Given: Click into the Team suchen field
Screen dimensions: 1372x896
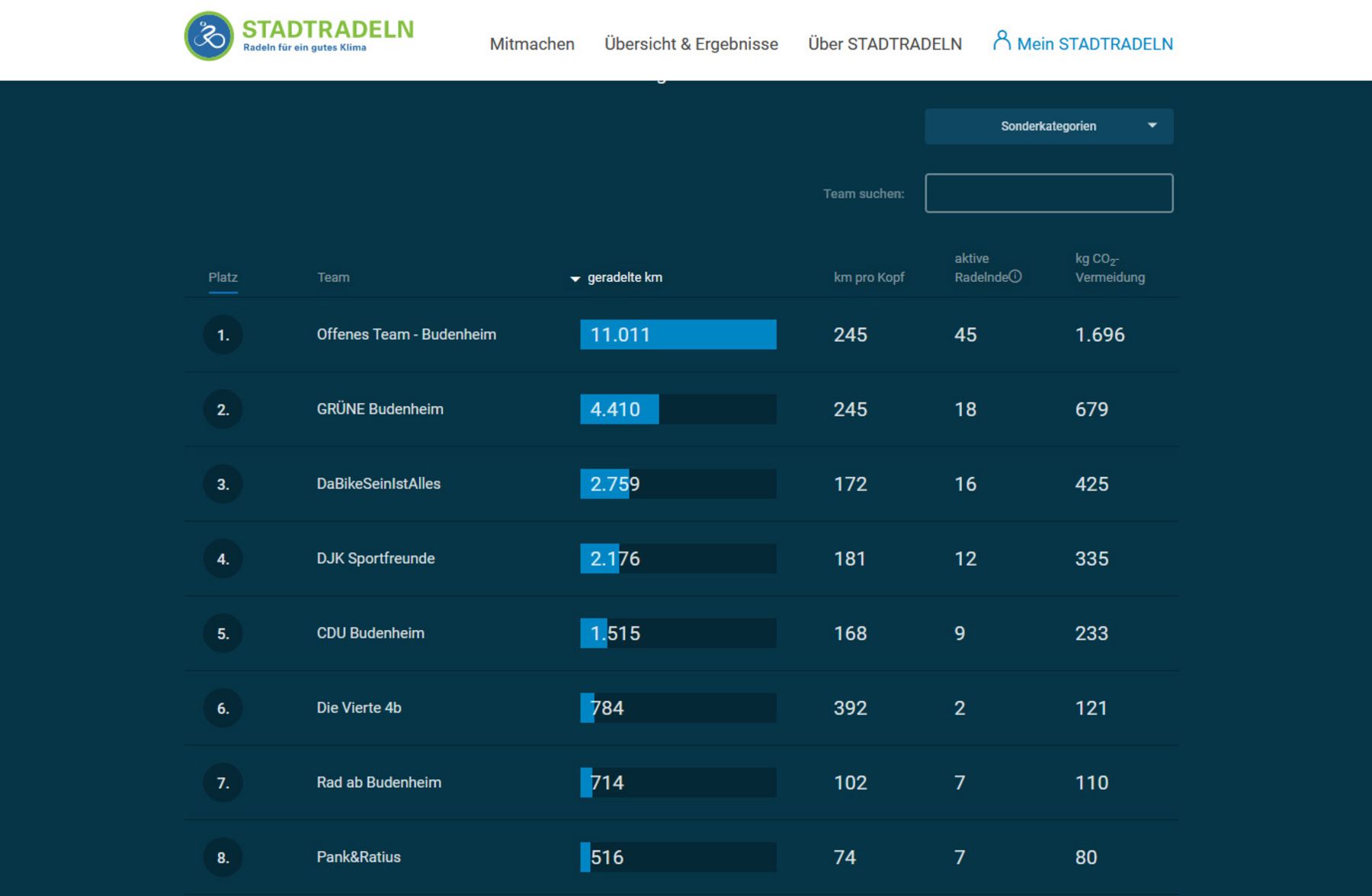Looking at the screenshot, I should (1048, 194).
